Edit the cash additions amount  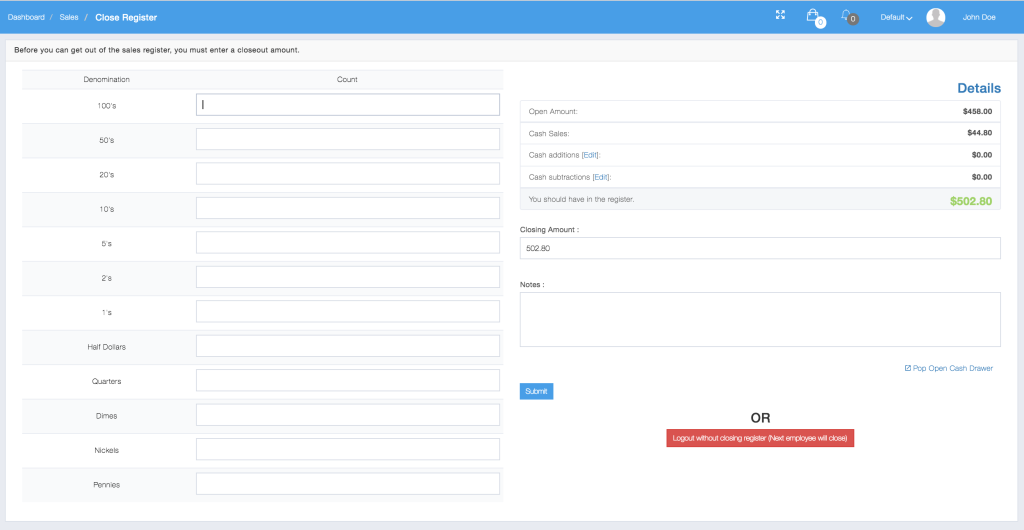pyautogui.click(x=590, y=155)
